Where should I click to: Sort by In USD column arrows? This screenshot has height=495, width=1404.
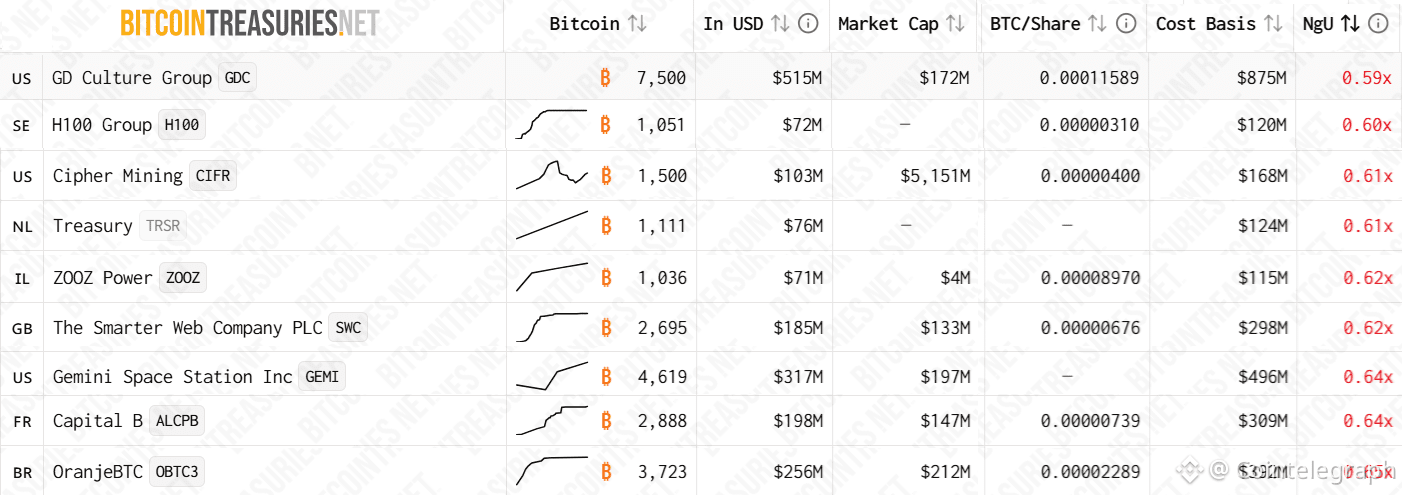(x=781, y=24)
